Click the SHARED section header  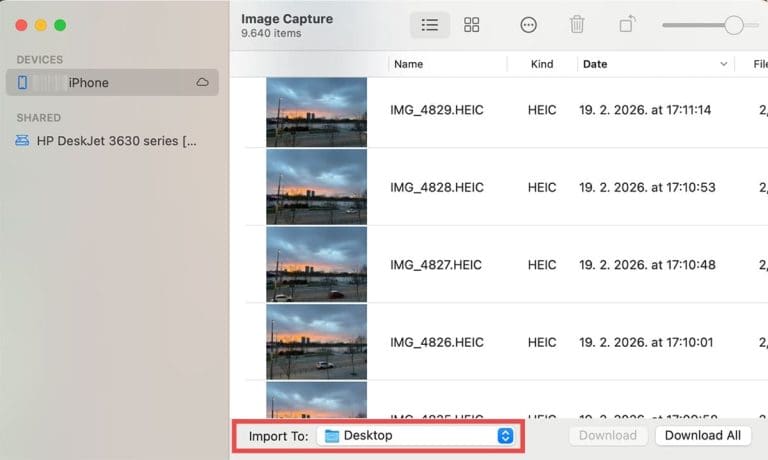point(39,118)
